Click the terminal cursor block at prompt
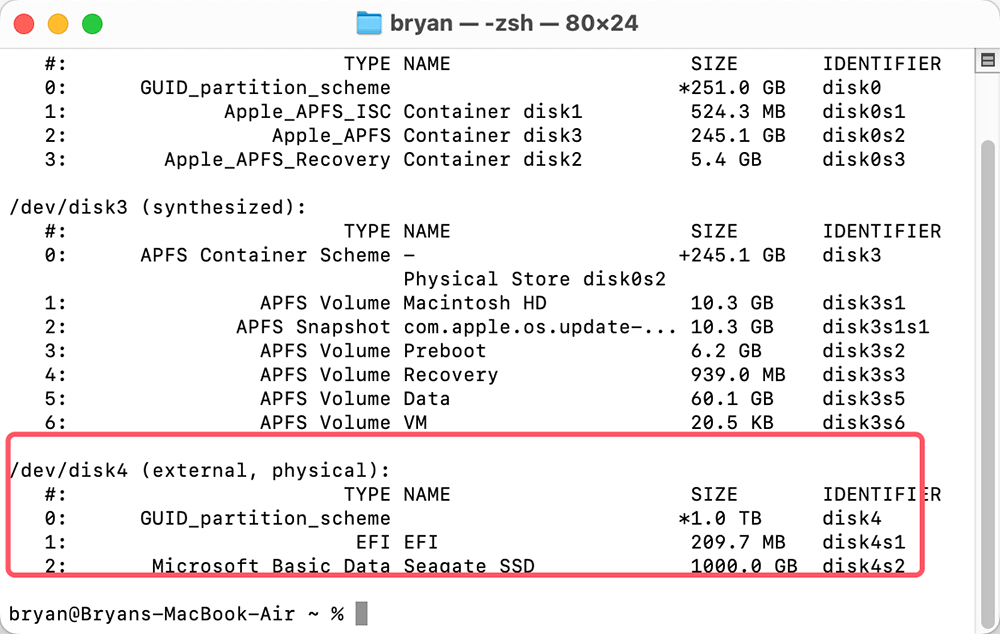The image size is (1000, 634). [x=361, y=613]
